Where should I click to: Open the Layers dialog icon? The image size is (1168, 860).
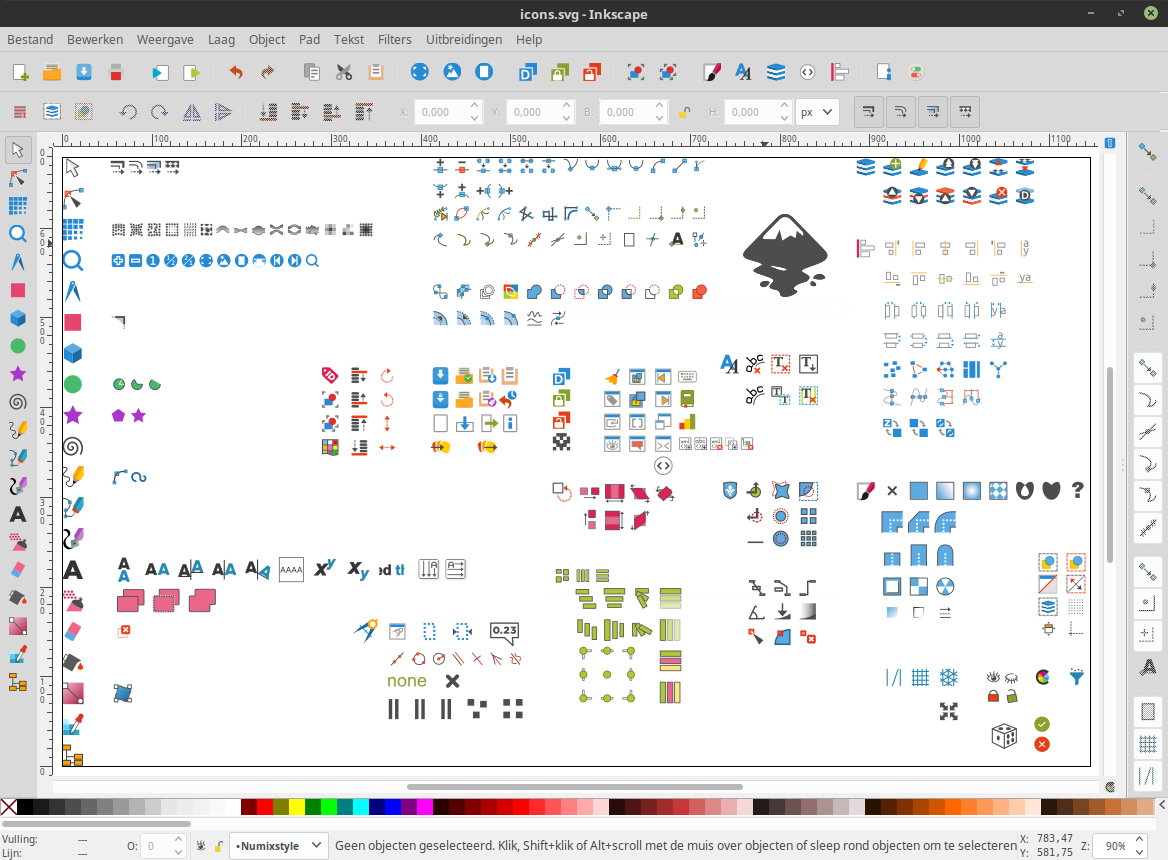tap(775, 72)
